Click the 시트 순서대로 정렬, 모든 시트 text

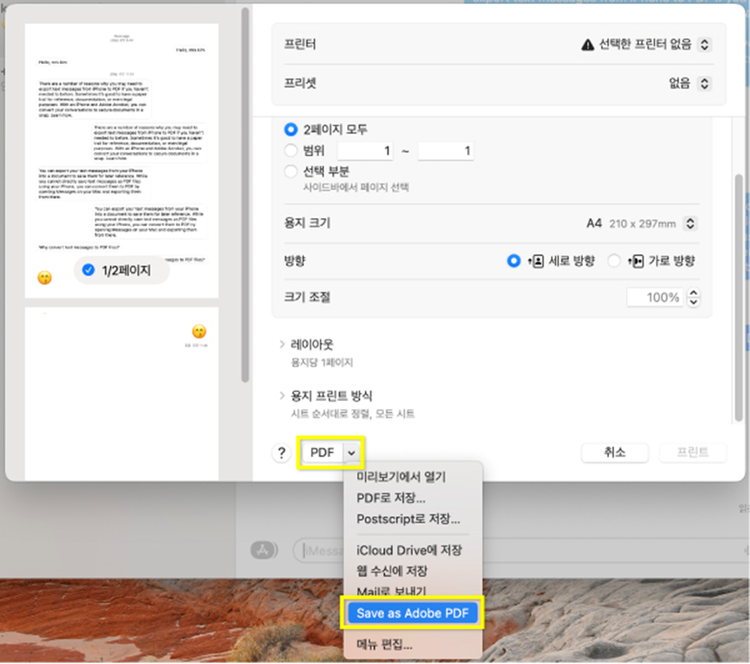click(353, 414)
